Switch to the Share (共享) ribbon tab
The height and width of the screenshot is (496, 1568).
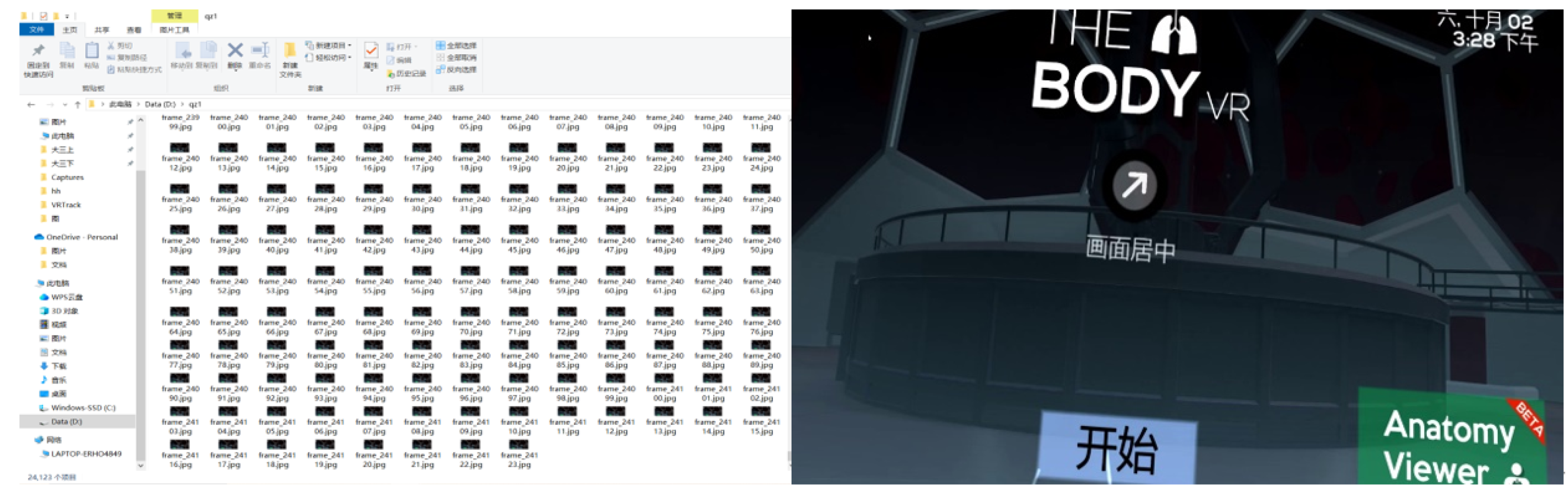click(x=102, y=30)
